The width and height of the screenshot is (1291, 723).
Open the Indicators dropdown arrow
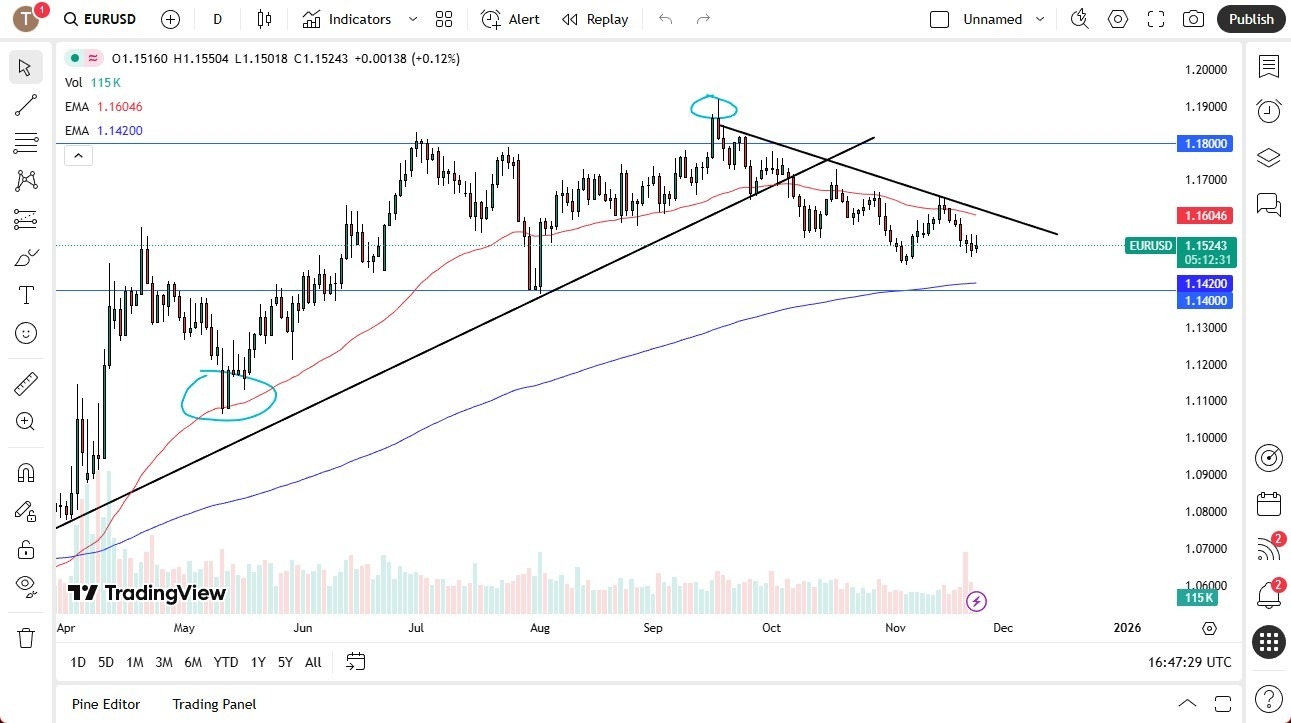(411, 19)
